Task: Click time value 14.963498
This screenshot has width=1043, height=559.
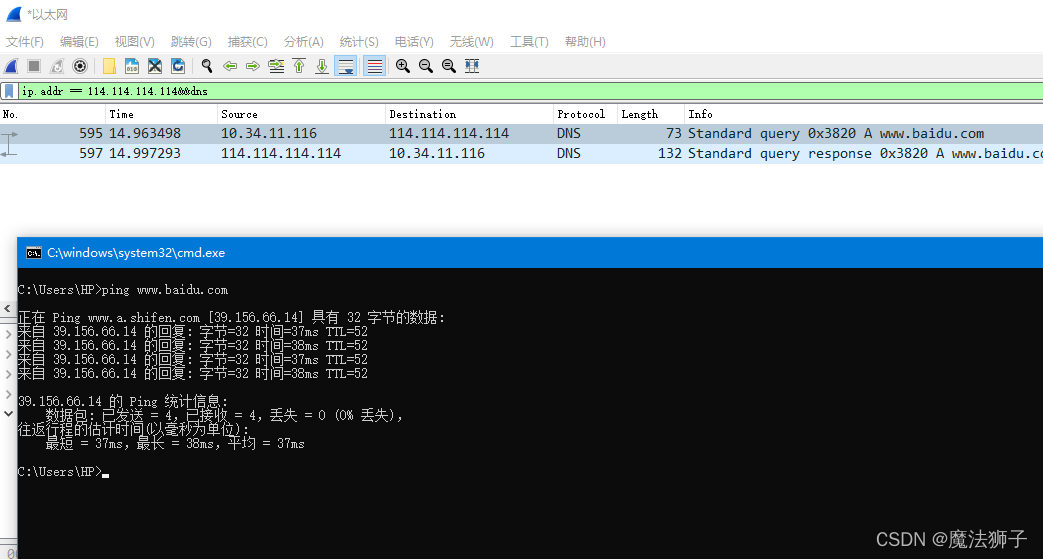Action: coord(145,133)
